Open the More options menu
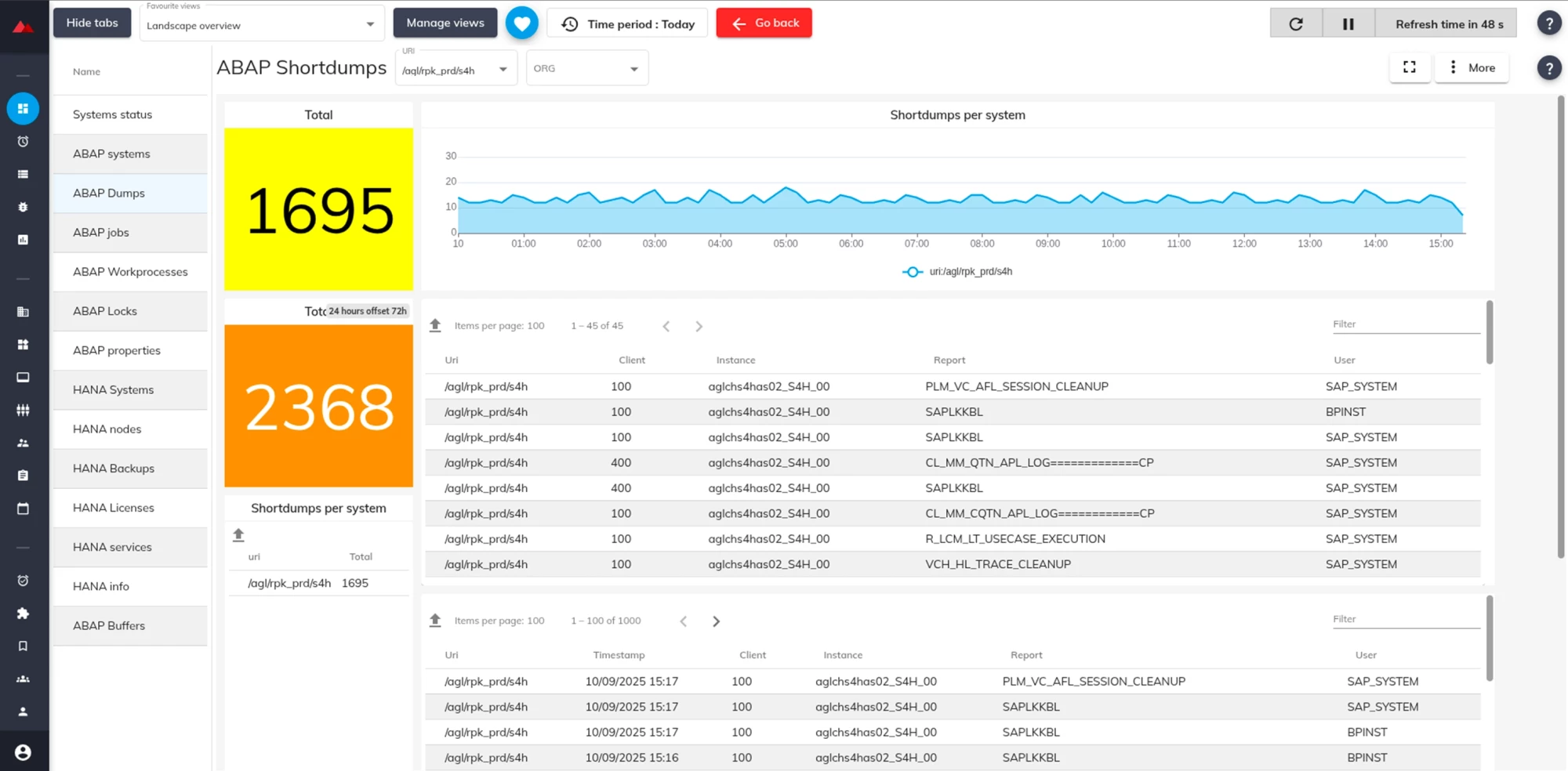The image size is (1568, 771). click(1472, 67)
